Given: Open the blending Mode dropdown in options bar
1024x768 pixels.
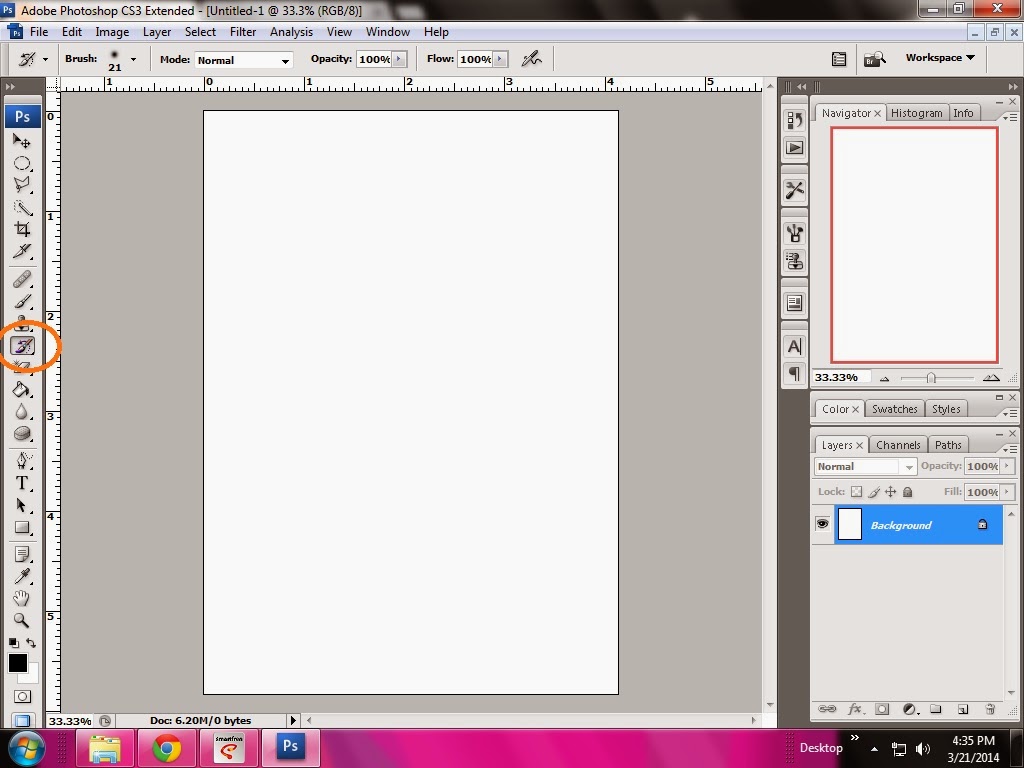Looking at the screenshot, I should (244, 59).
